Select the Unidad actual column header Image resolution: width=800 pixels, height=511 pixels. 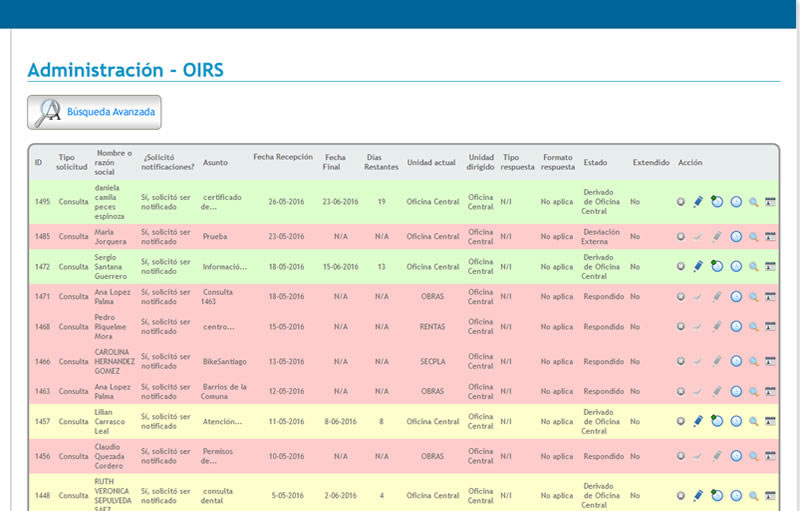pyautogui.click(x=431, y=162)
